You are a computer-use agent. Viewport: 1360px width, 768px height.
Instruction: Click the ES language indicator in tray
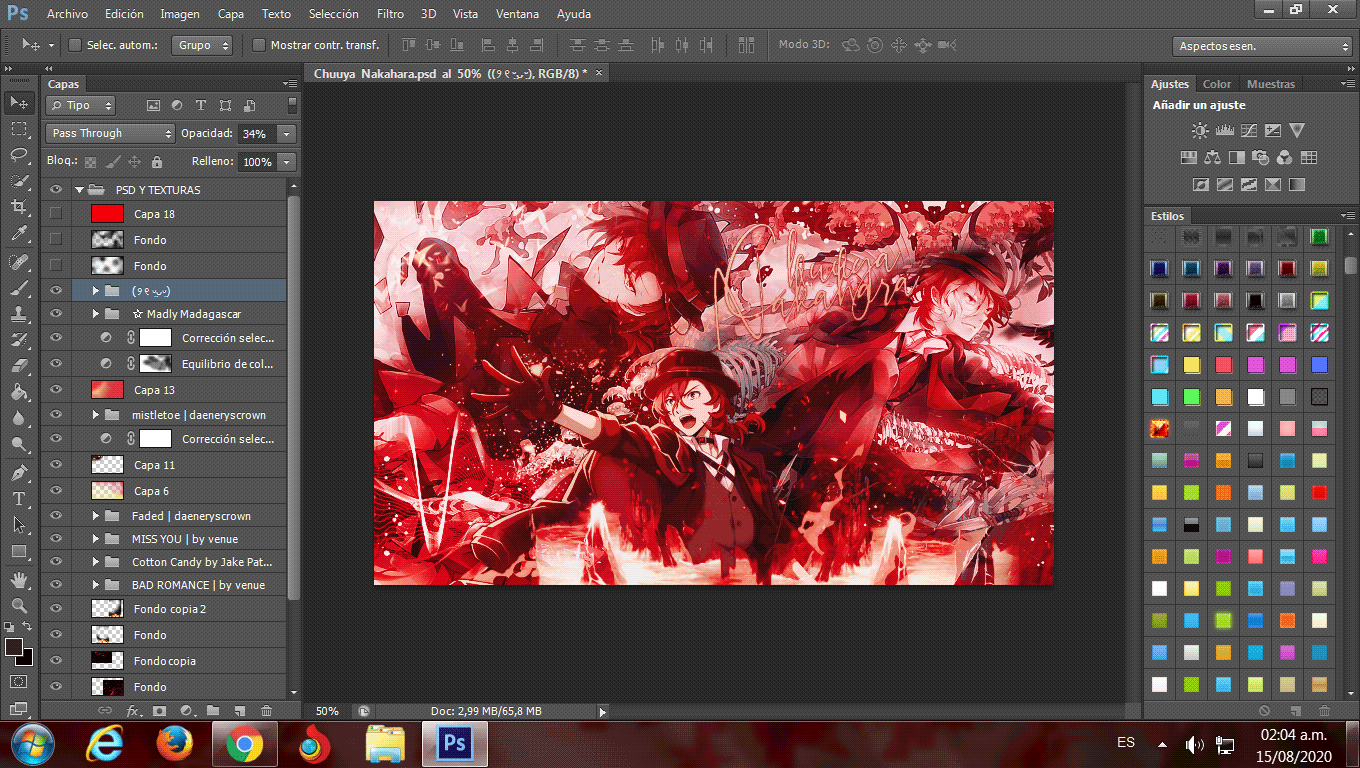(x=1126, y=743)
